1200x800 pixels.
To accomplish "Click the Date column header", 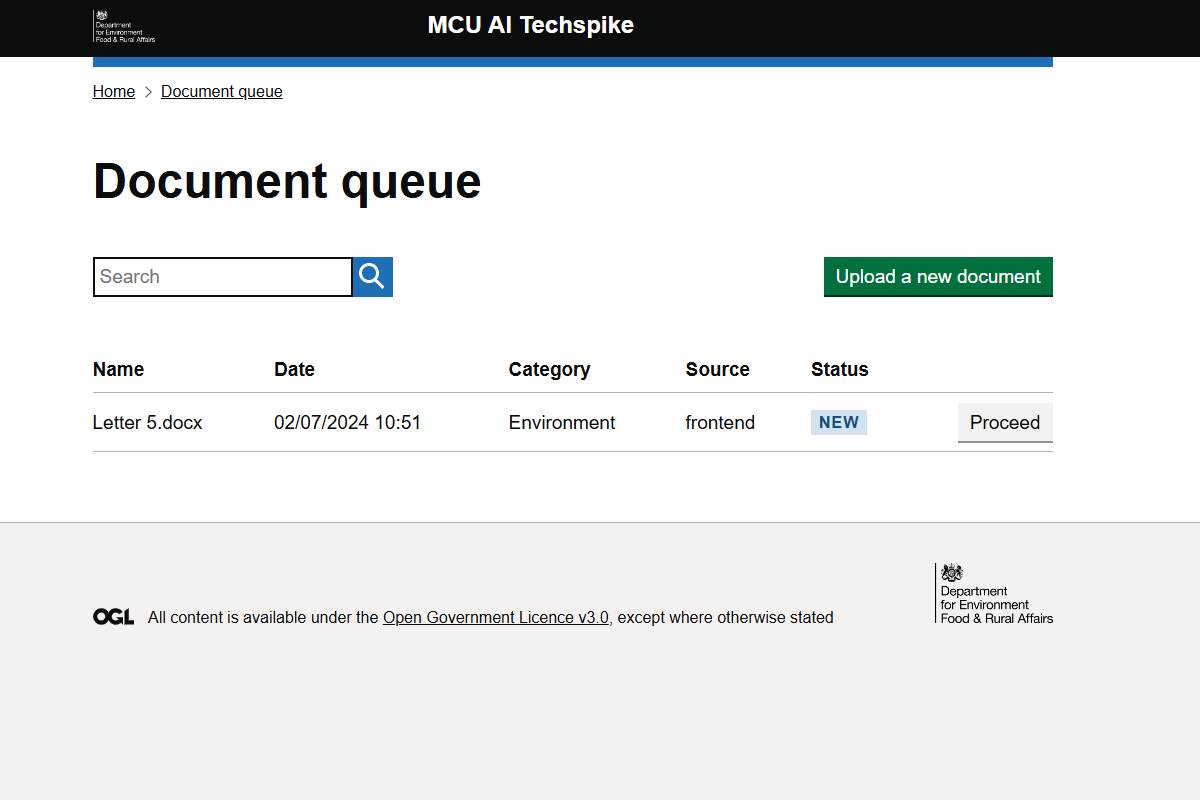I will point(294,369).
